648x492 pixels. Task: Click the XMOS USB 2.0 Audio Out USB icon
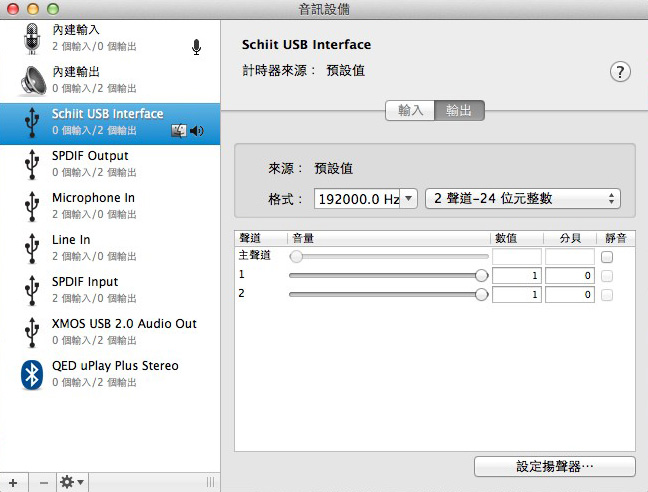[32, 332]
